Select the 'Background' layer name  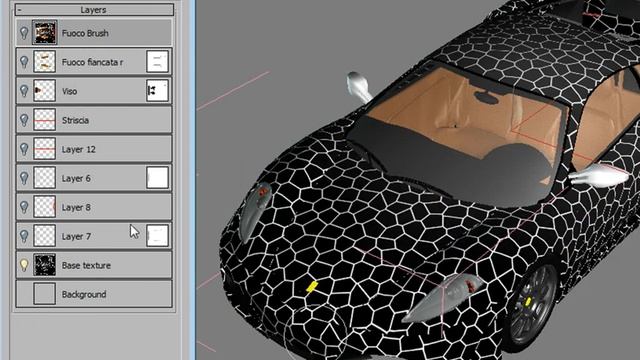point(84,294)
